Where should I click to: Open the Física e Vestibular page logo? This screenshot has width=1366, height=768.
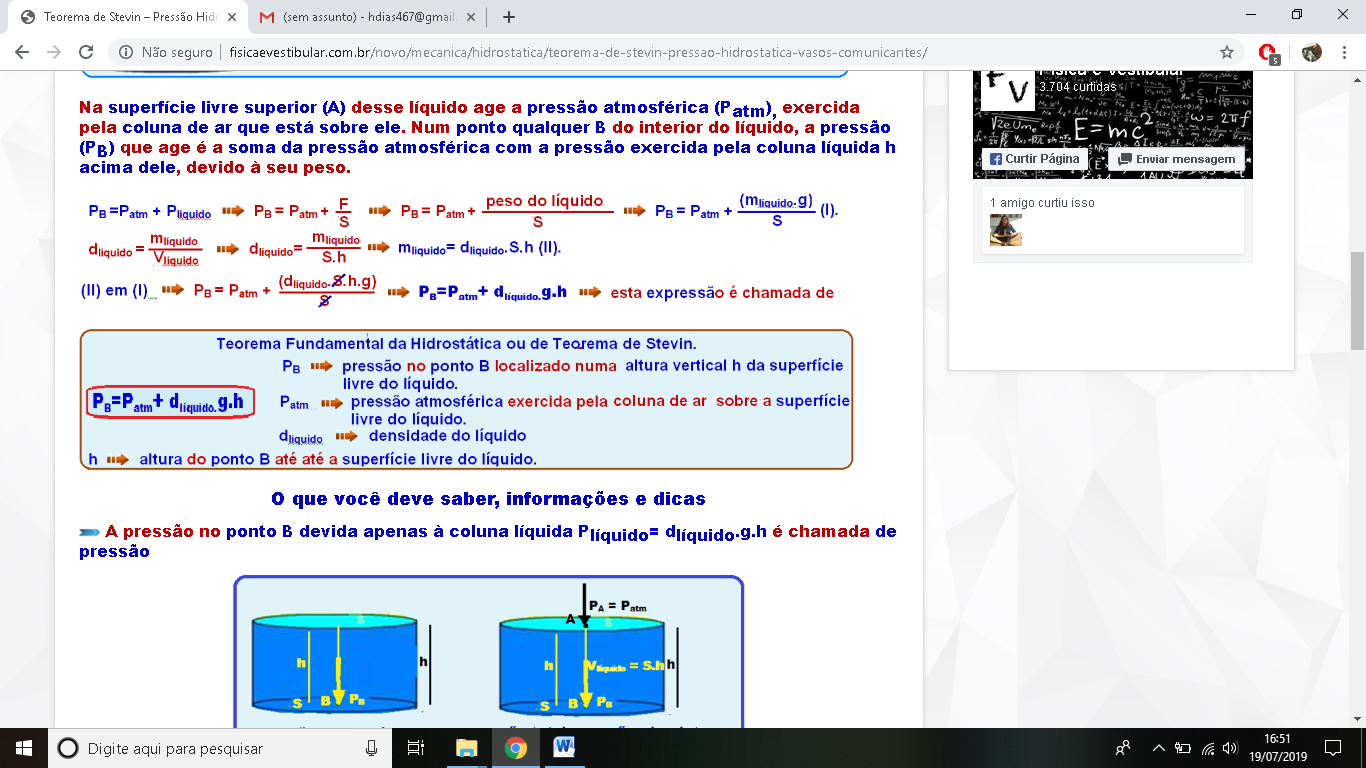click(x=1008, y=89)
